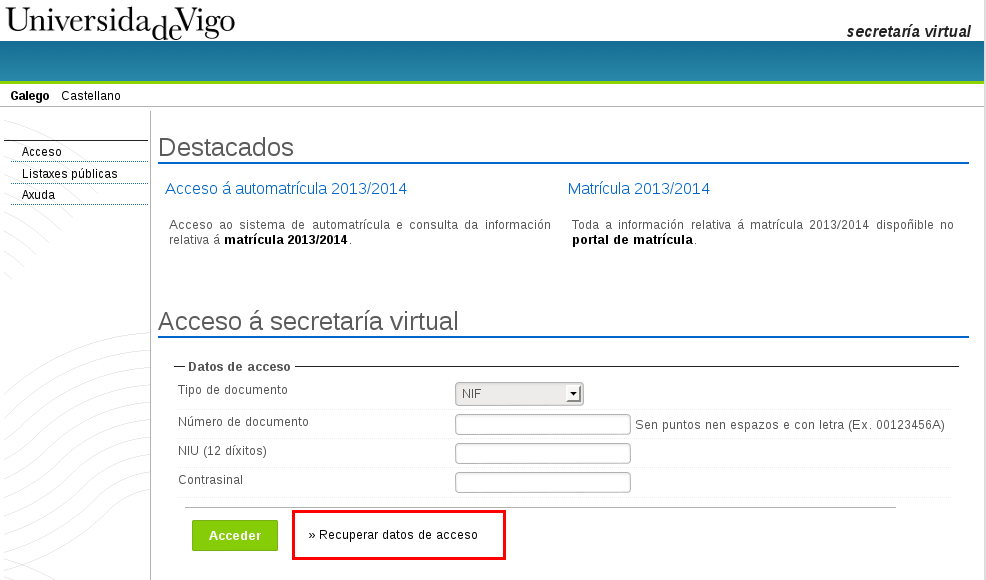
Task: Click into the NIU 12-digit field
Action: [542, 454]
